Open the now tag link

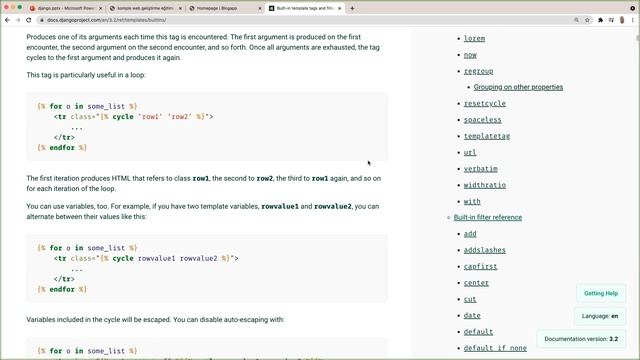click(x=470, y=55)
